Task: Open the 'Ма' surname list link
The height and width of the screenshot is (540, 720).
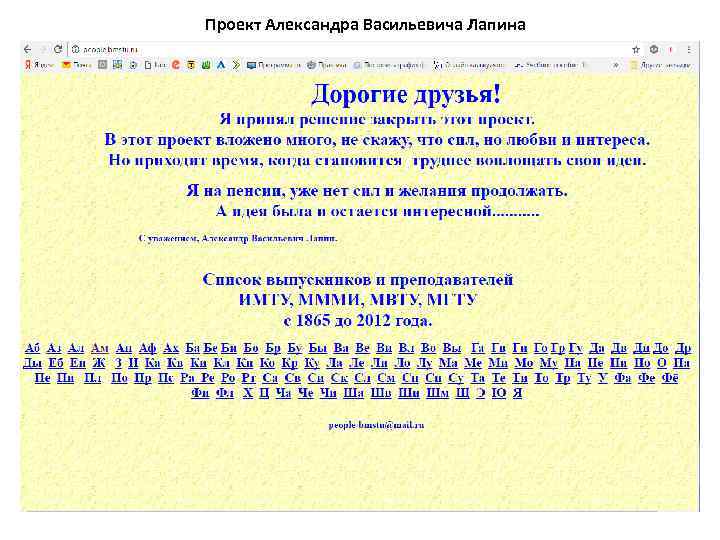Action: pyautogui.click(x=448, y=363)
